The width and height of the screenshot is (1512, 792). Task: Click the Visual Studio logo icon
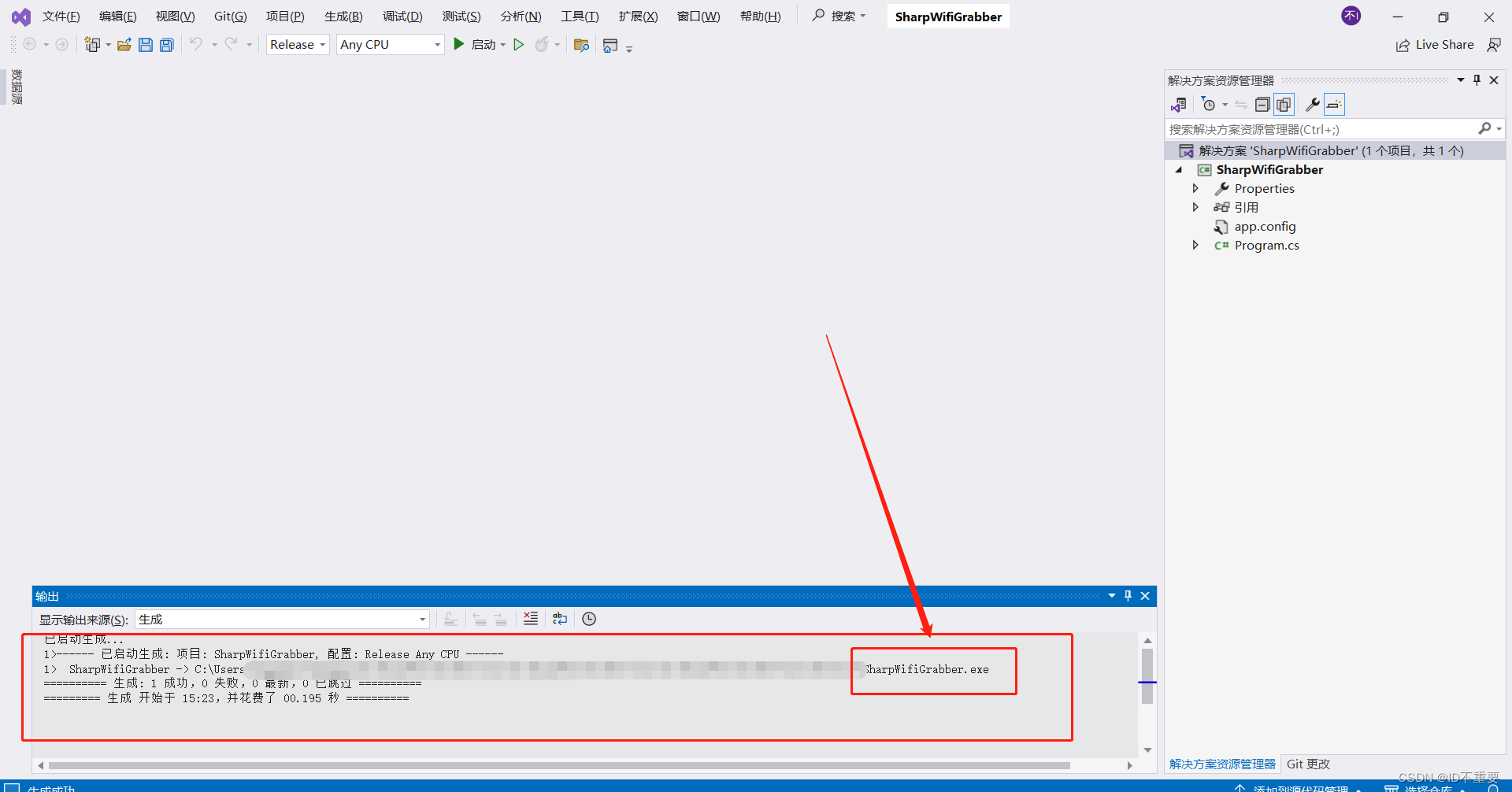click(21, 17)
